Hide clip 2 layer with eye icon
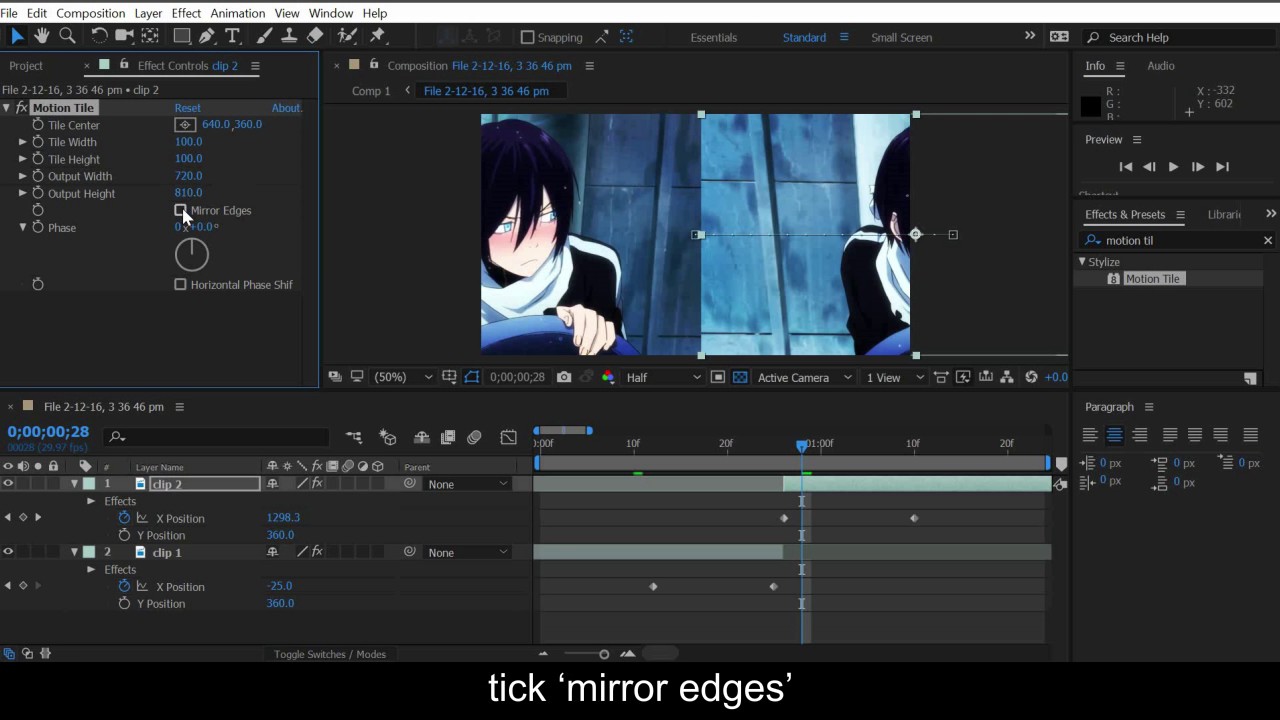 [x=8, y=484]
